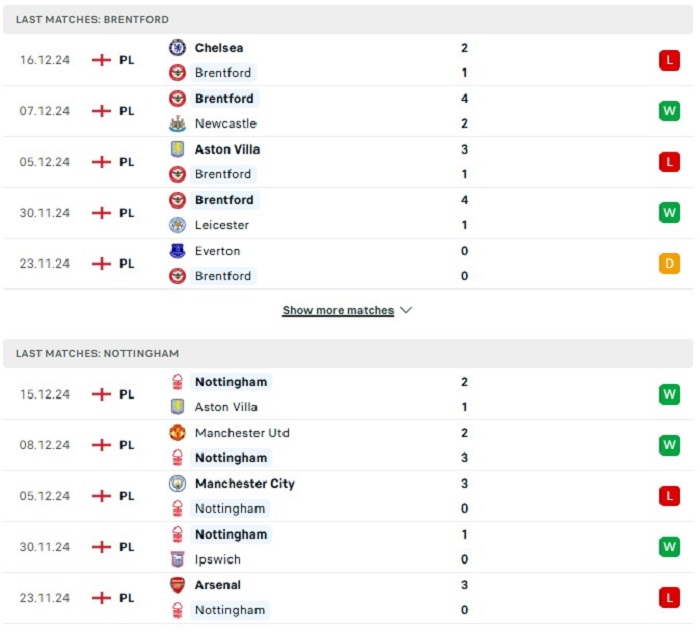Click the chevron beside Show more matches
700x632 pixels.
coord(406,310)
